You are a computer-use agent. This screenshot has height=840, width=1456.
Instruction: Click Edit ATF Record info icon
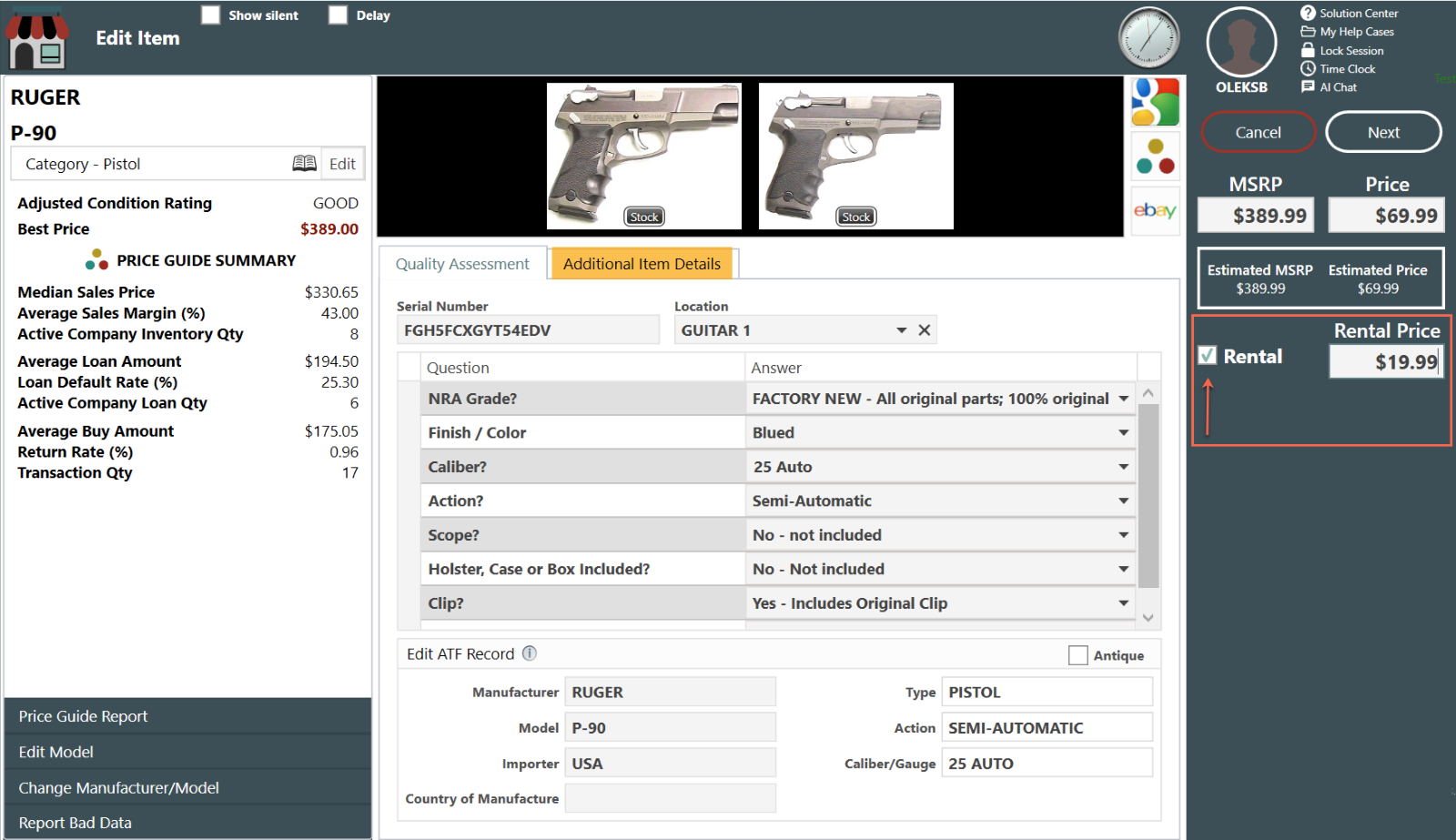(x=530, y=653)
